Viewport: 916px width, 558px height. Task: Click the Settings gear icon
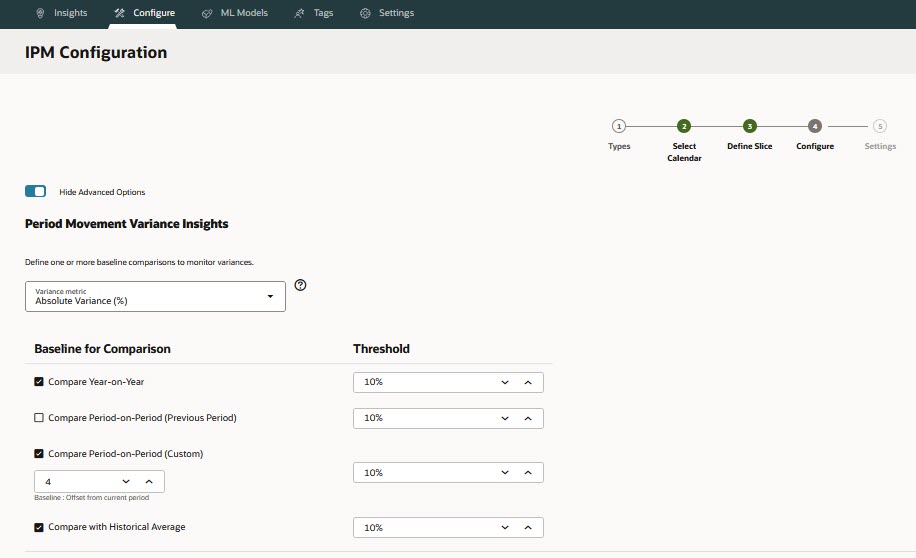[x=365, y=13]
